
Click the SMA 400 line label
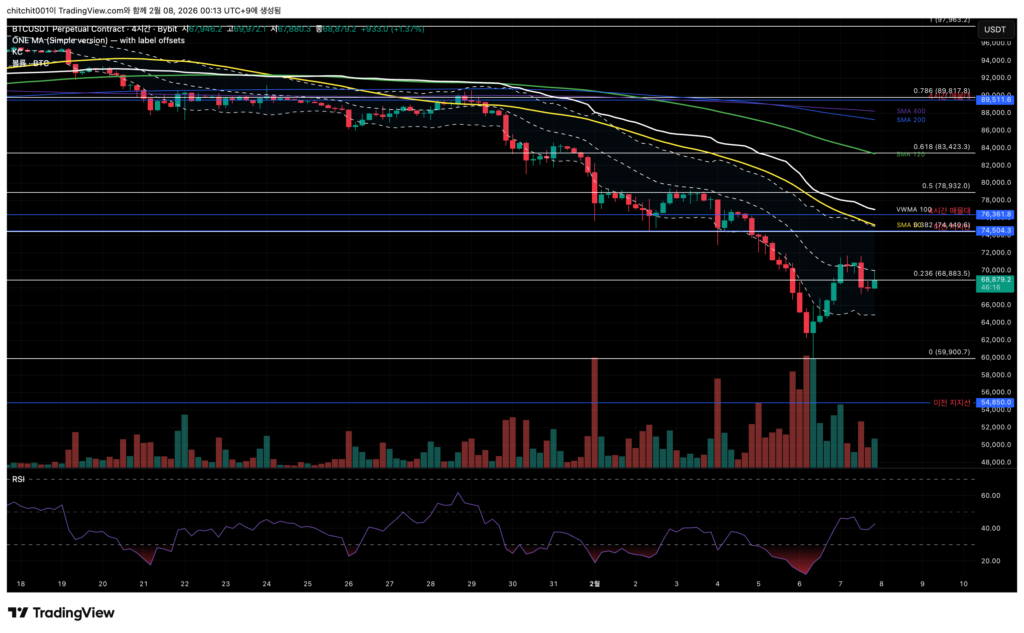point(911,111)
